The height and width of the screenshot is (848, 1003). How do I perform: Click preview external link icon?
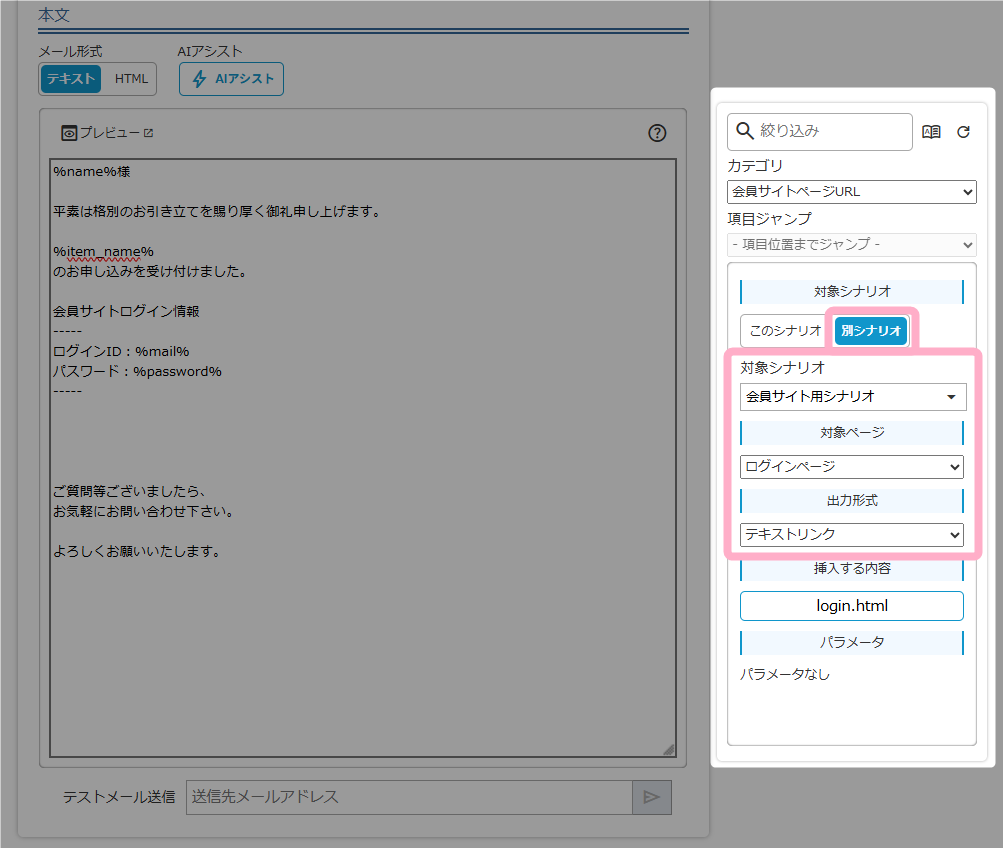pos(148,133)
